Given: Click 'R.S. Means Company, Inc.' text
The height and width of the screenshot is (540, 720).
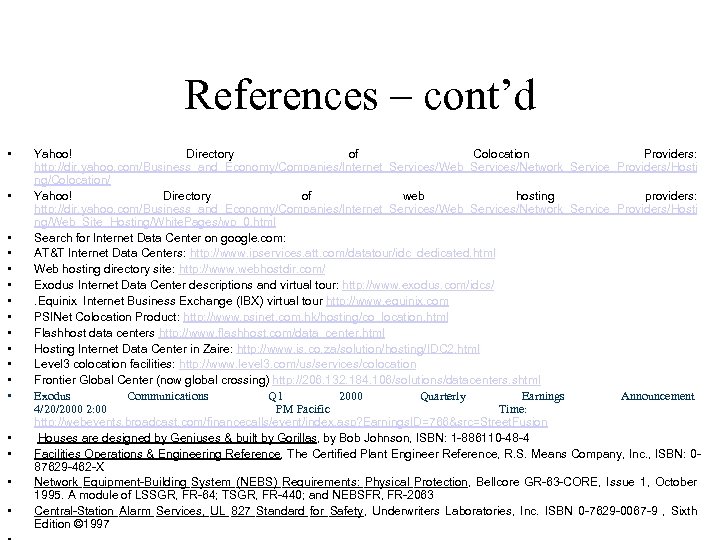Looking at the screenshot, I should pos(578,454).
